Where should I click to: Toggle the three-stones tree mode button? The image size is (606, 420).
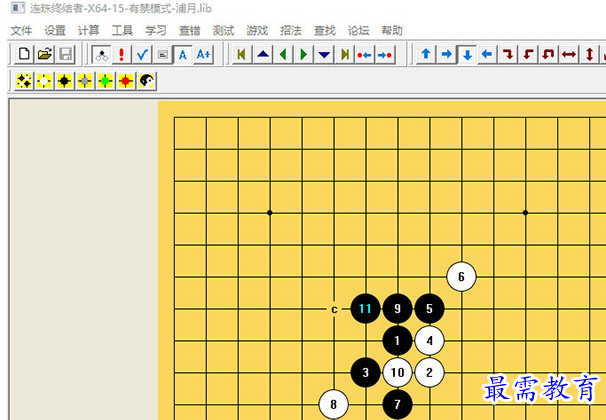tap(101, 54)
